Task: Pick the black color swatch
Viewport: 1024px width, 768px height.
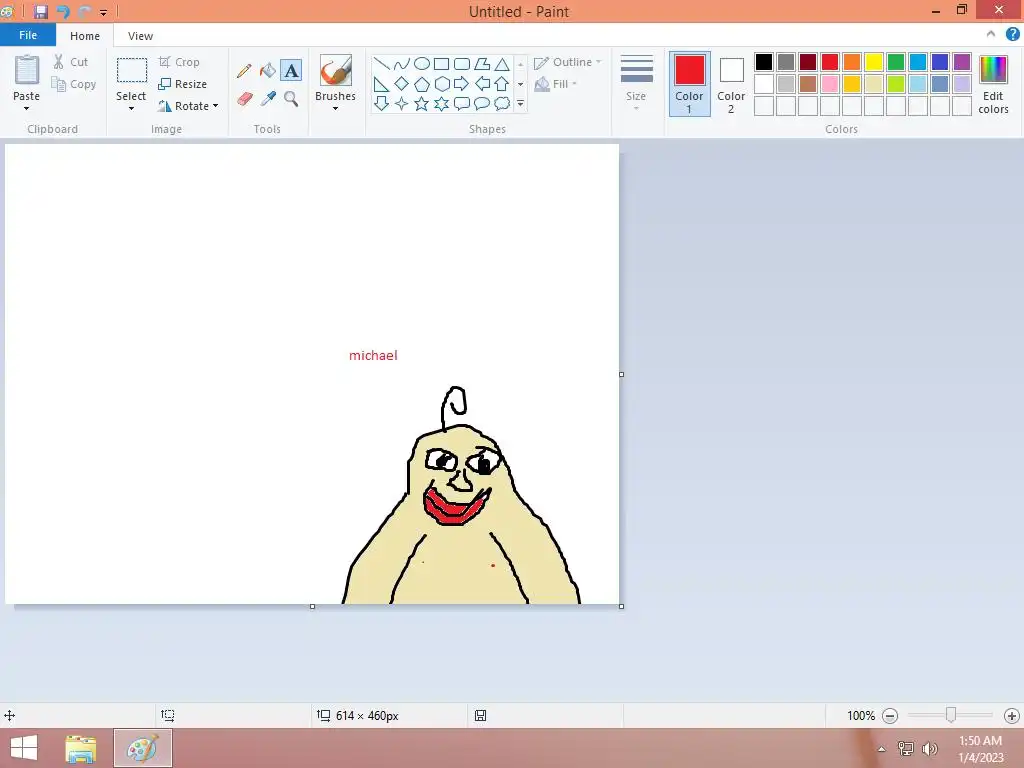Action: click(x=764, y=62)
